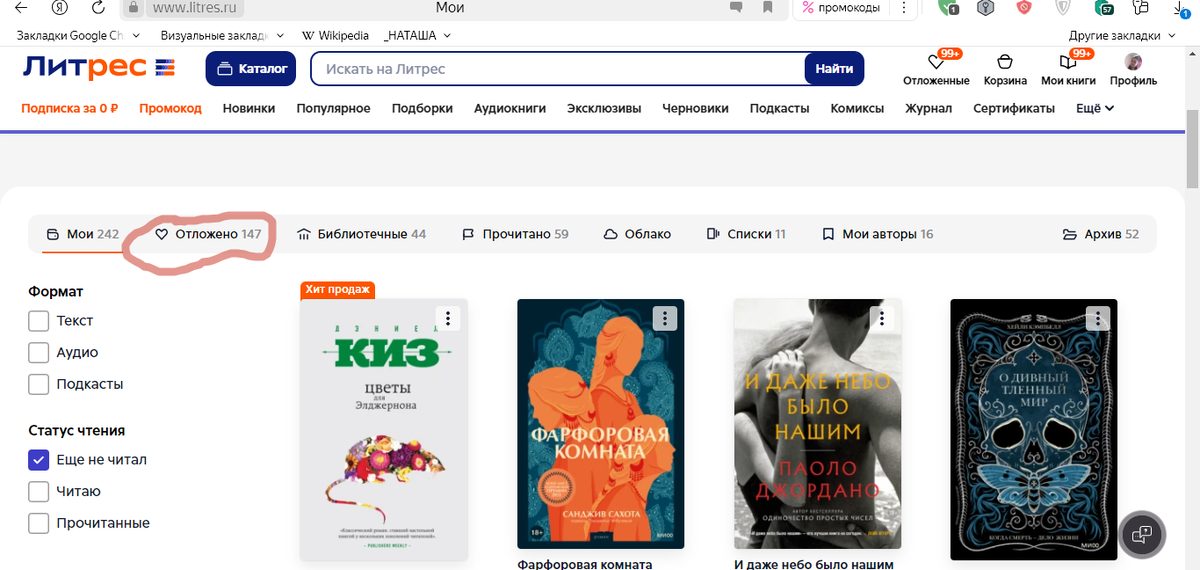Image resolution: width=1200 pixels, height=570 pixels.
Task: Open the Популярное navigation link
Action: (333, 108)
